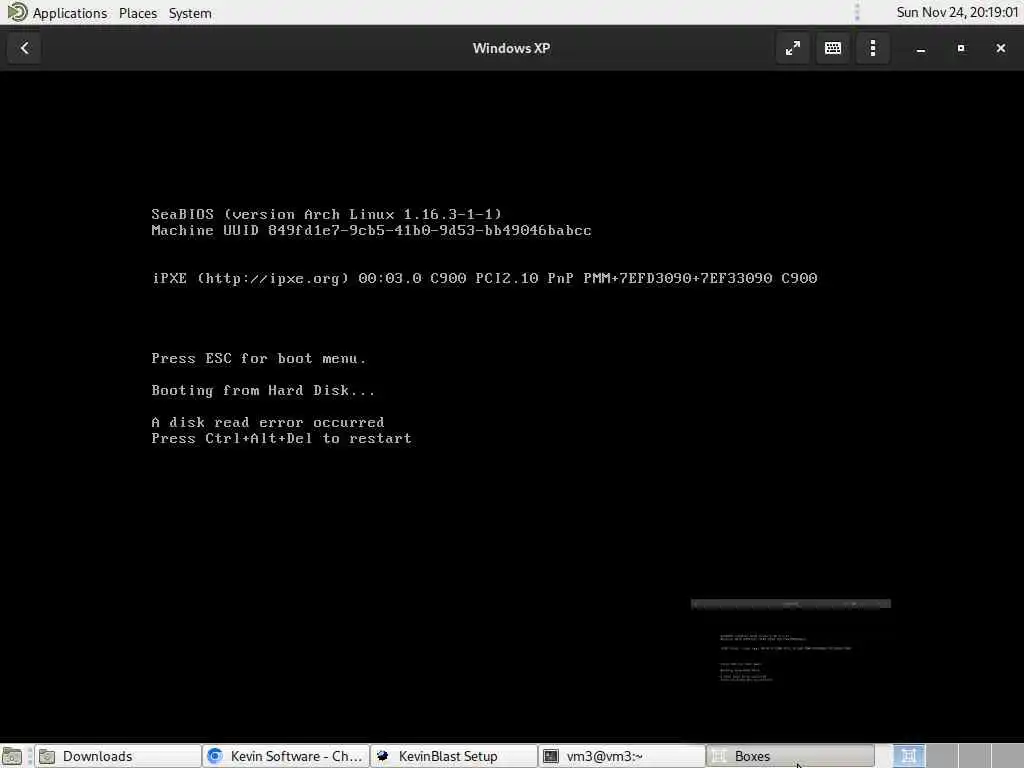
Task: Select the first workspace in the switcher
Action: (x=909, y=756)
